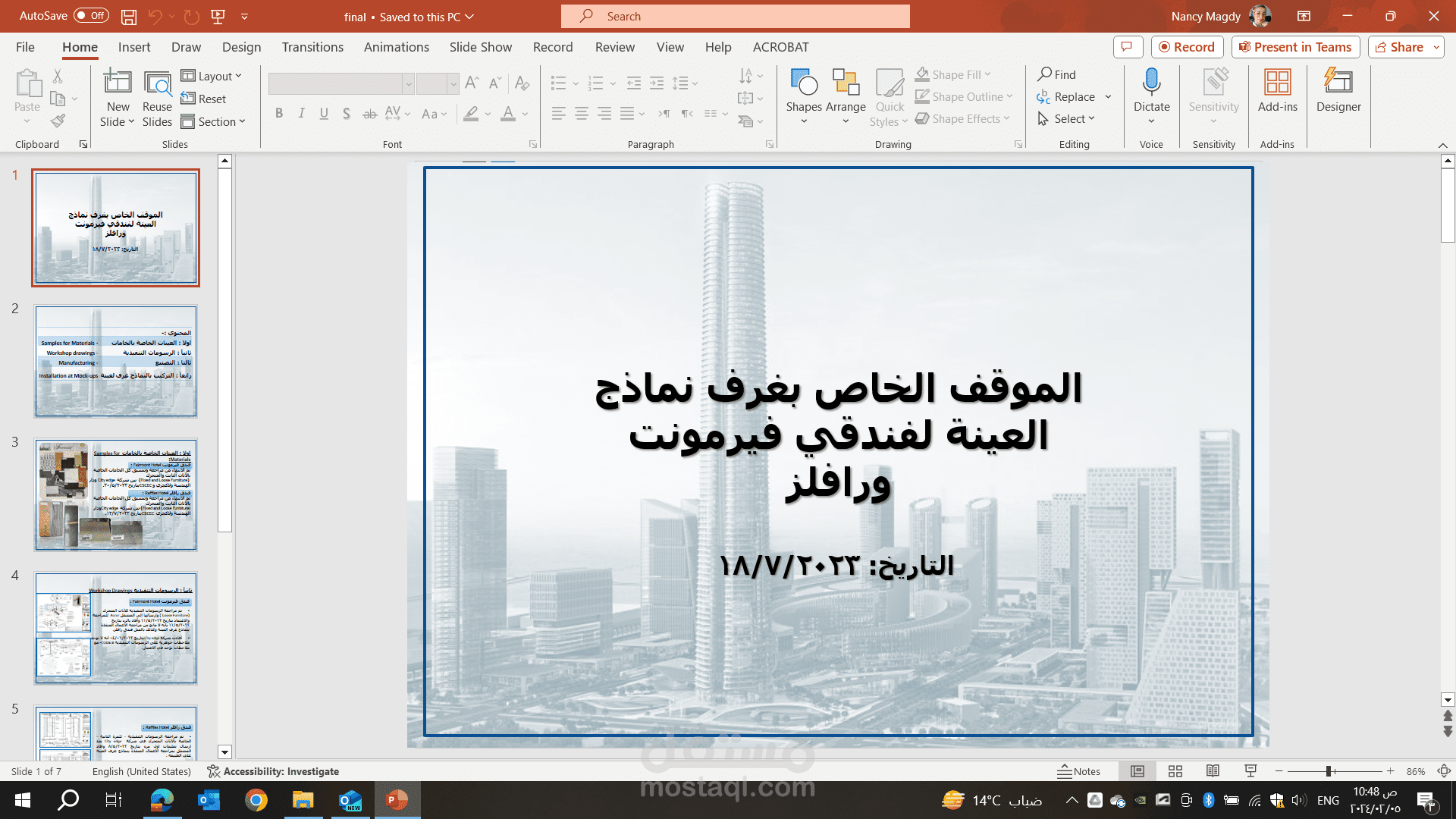The height and width of the screenshot is (819, 1456).
Task: Toggle the Notes pane
Action: tap(1078, 771)
